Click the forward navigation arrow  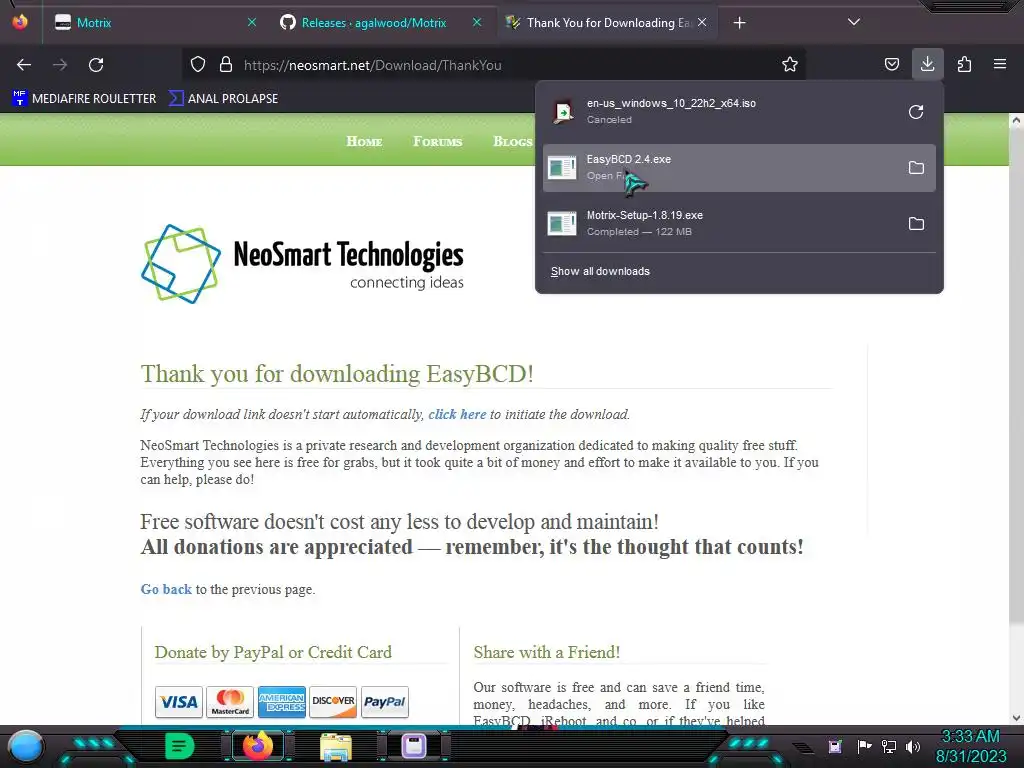[x=60, y=65]
